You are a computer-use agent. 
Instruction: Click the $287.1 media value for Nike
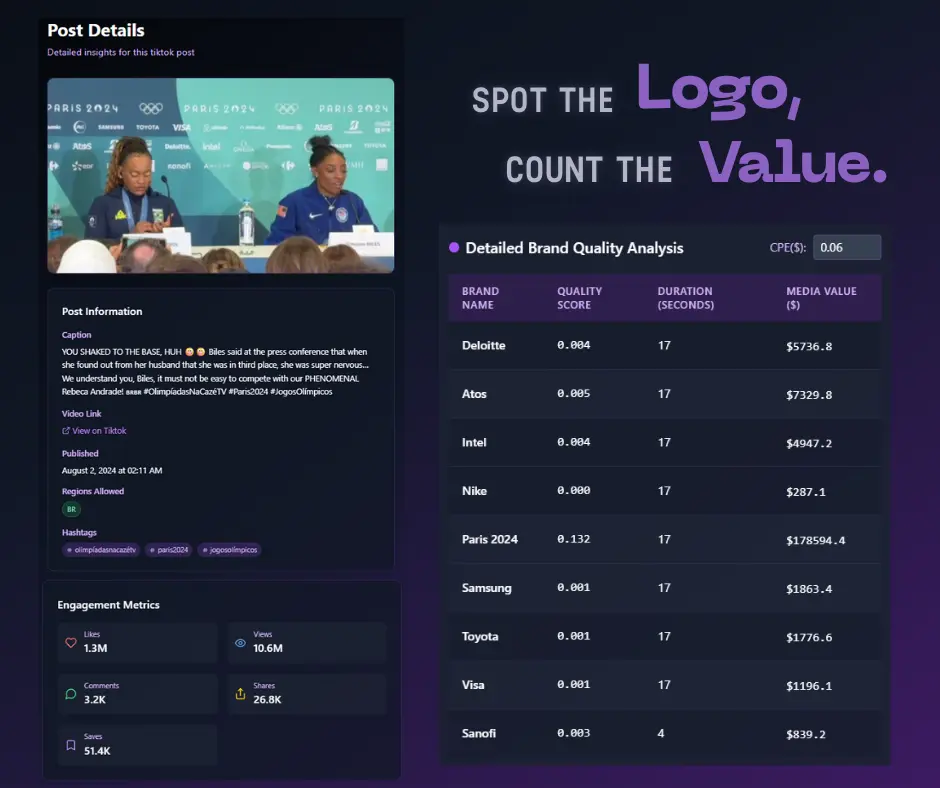806,492
